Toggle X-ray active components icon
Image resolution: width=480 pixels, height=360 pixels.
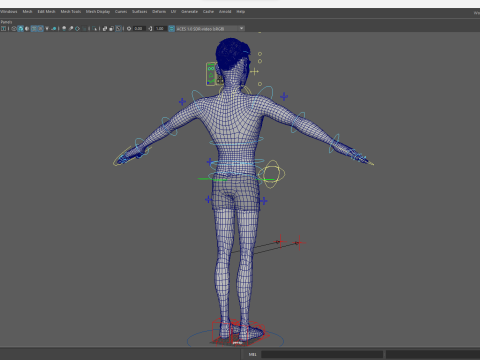click(x=118, y=29)
